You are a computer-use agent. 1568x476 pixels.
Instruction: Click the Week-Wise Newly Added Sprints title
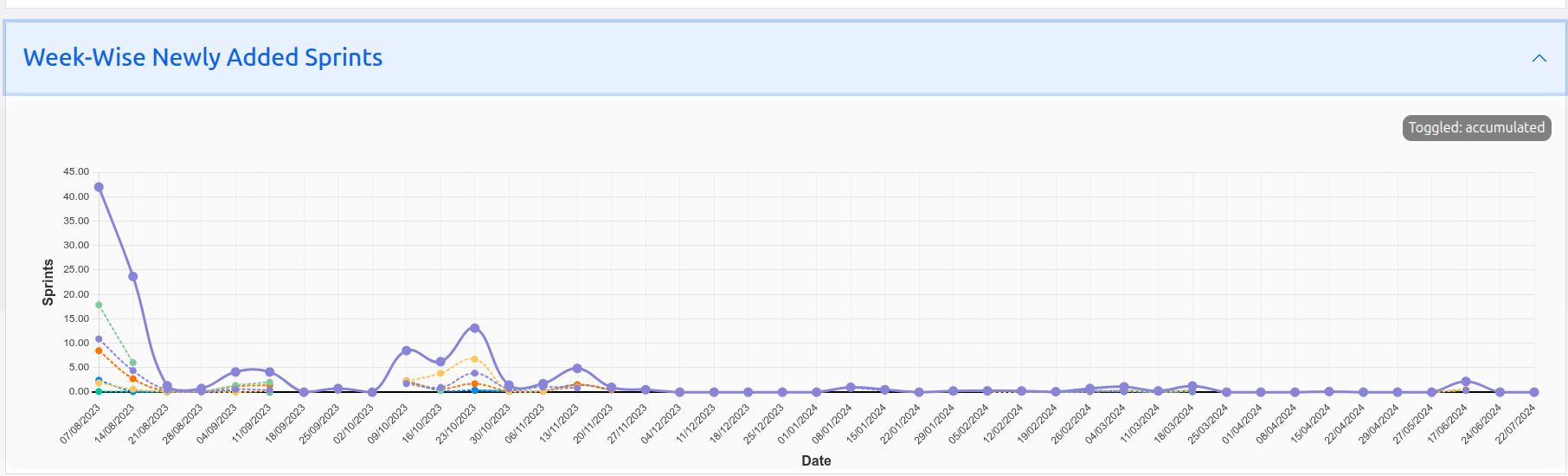click(202, 57)
